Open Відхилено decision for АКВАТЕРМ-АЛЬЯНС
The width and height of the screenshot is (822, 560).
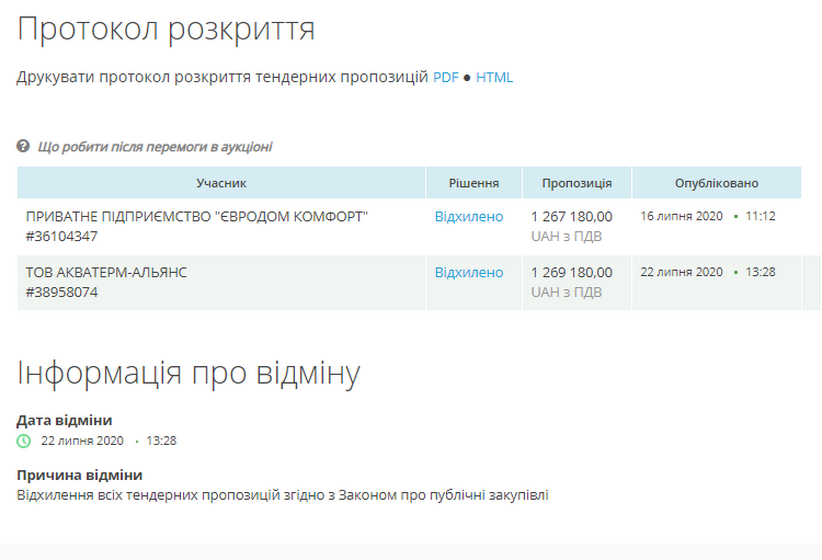tap(469, 272)
